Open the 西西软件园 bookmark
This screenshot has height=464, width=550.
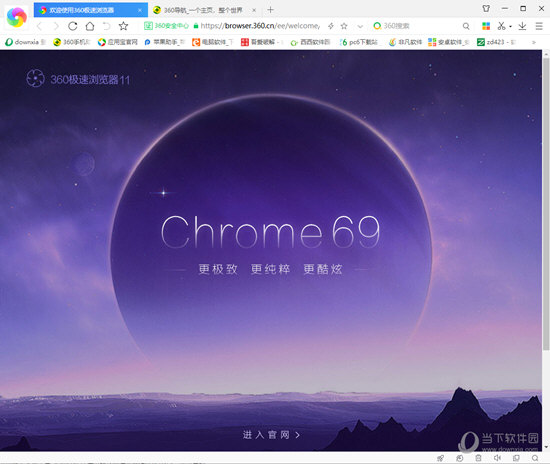[310, 42]
